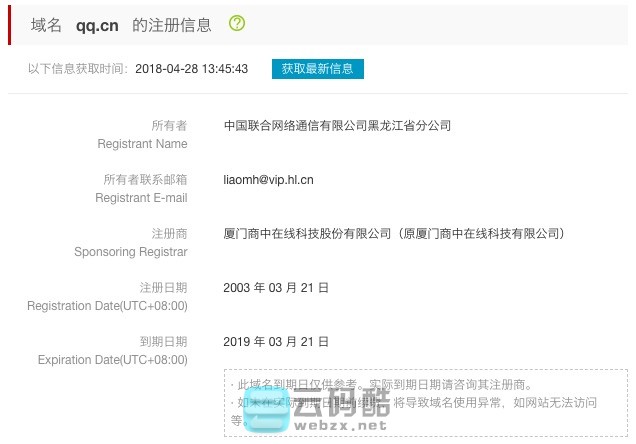Click the 以下信息获取时间 label
Viewport: 636px width, 444px height.
click(x=78, y=69)
